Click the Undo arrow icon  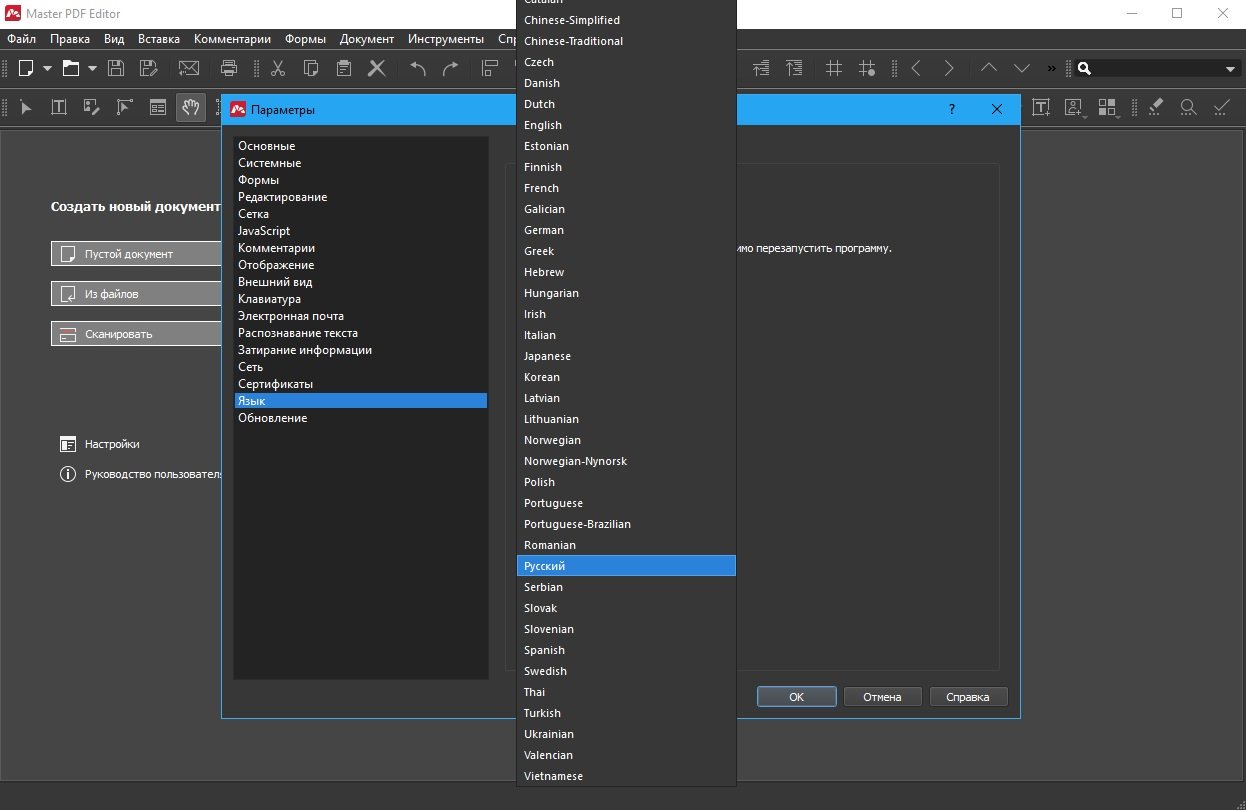pos(418,68)
